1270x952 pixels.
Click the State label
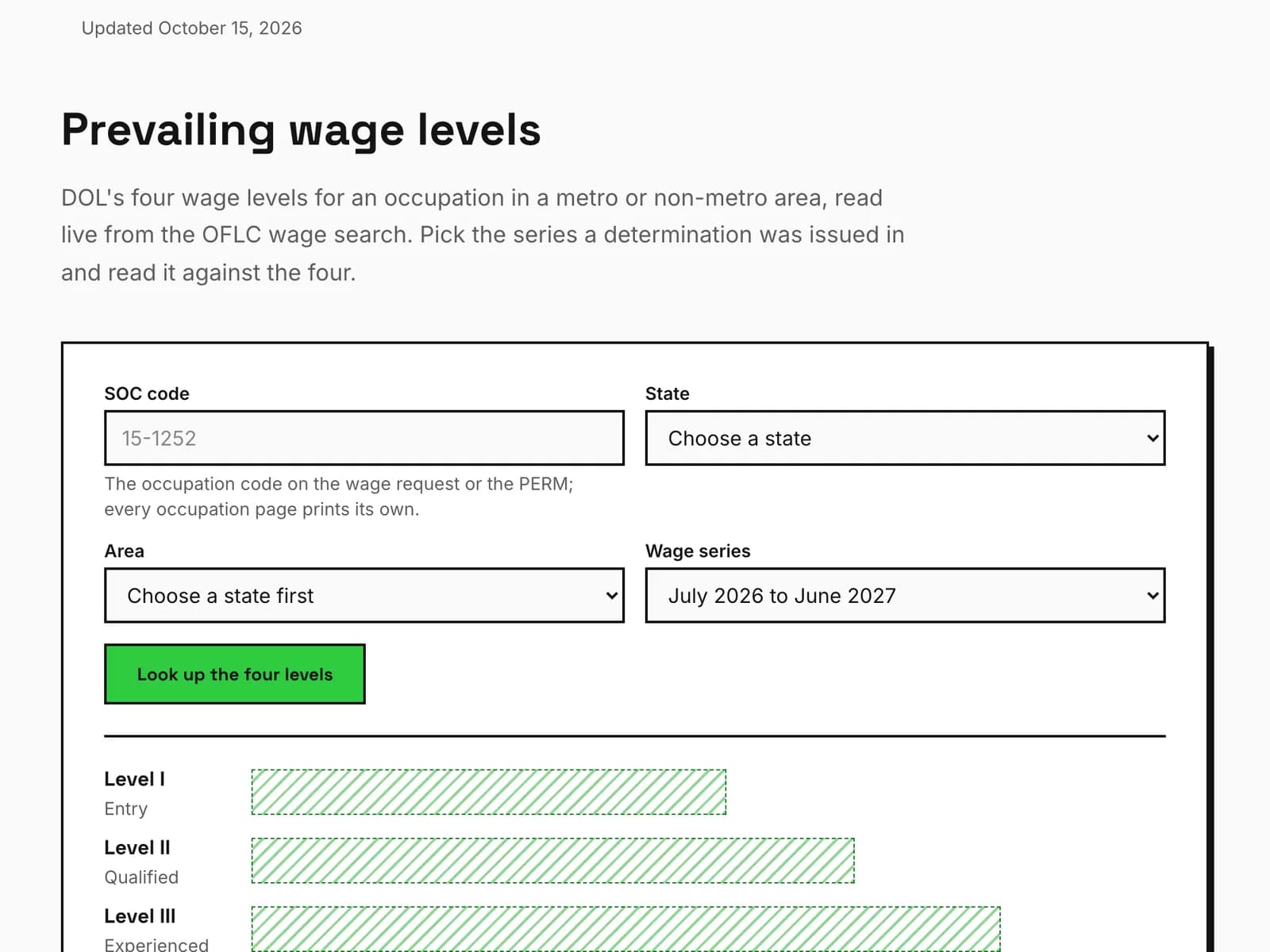[668, 393]
